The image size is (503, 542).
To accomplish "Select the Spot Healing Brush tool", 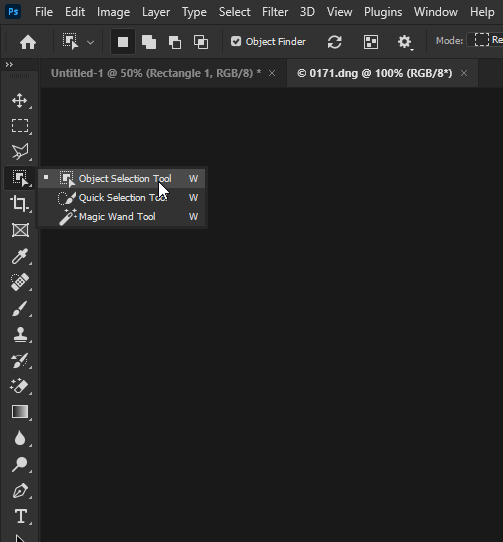I will [x=20, y=282].
